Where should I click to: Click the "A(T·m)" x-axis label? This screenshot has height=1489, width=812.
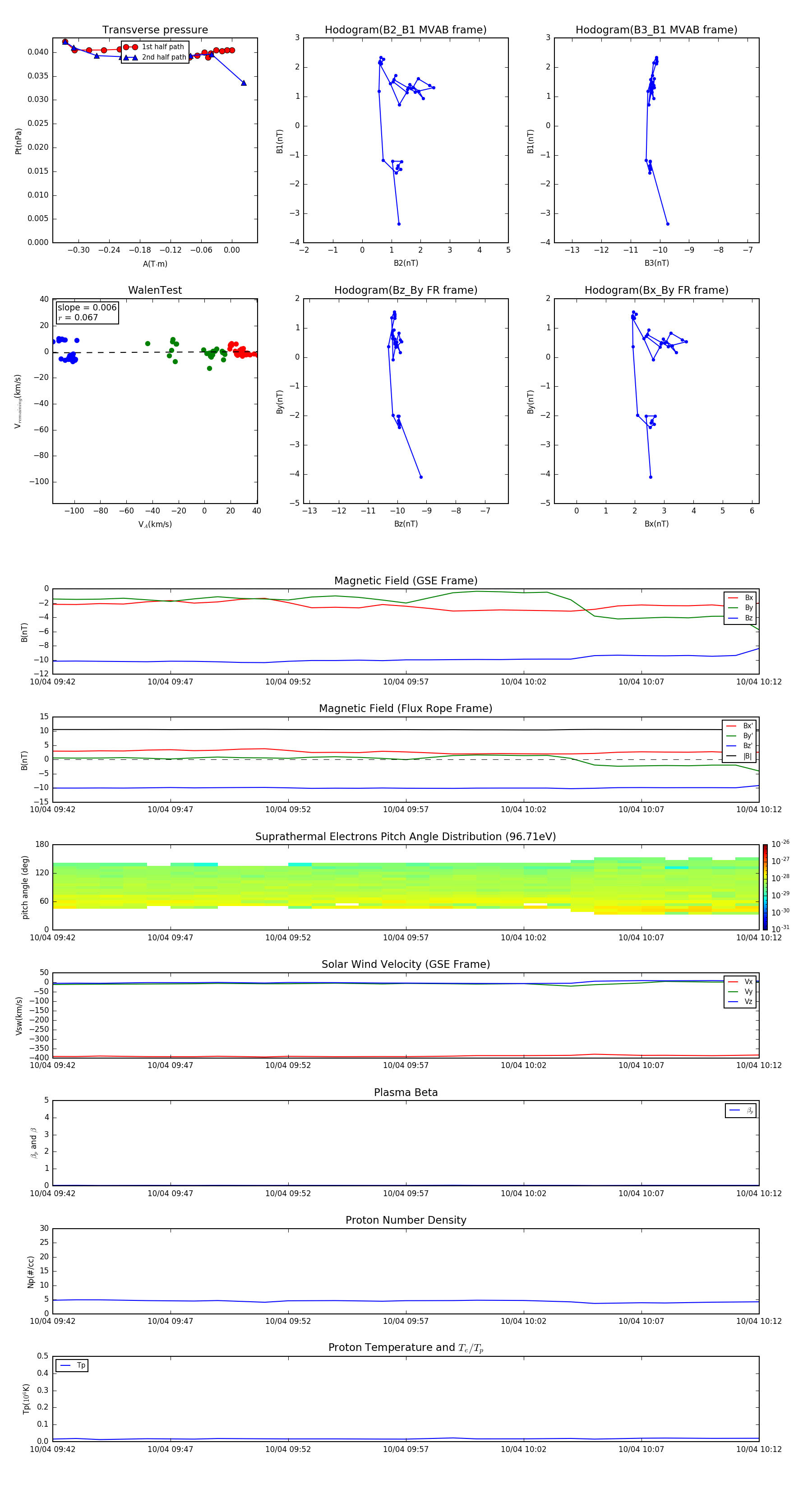[x=155, y=264]
